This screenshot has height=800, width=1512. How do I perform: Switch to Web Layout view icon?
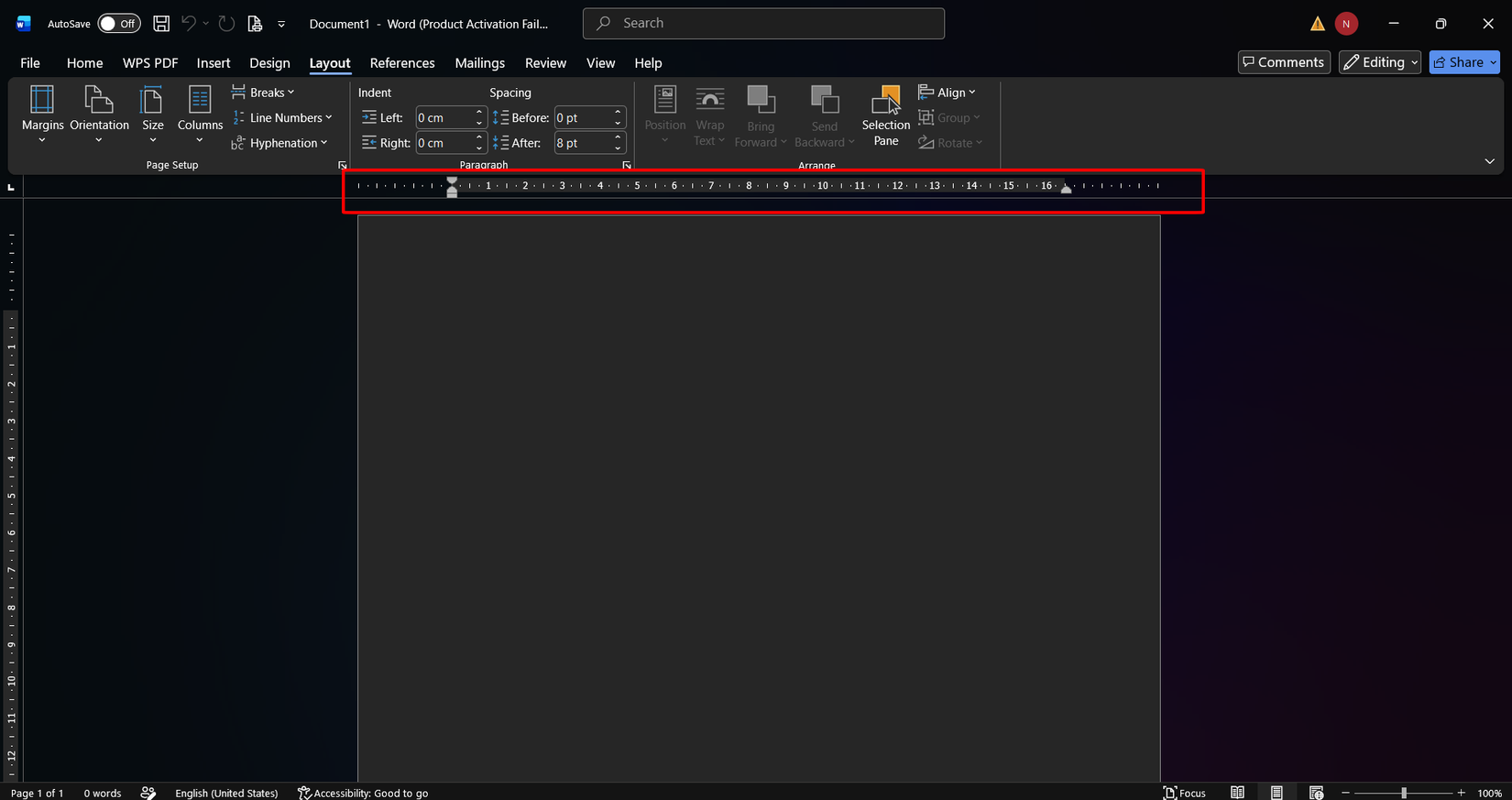tap(1316, 793)
